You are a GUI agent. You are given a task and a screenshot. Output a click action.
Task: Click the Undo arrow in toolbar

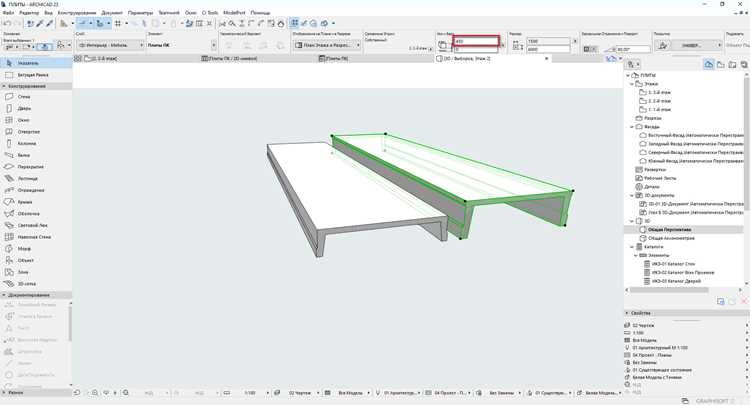(7, 23)
